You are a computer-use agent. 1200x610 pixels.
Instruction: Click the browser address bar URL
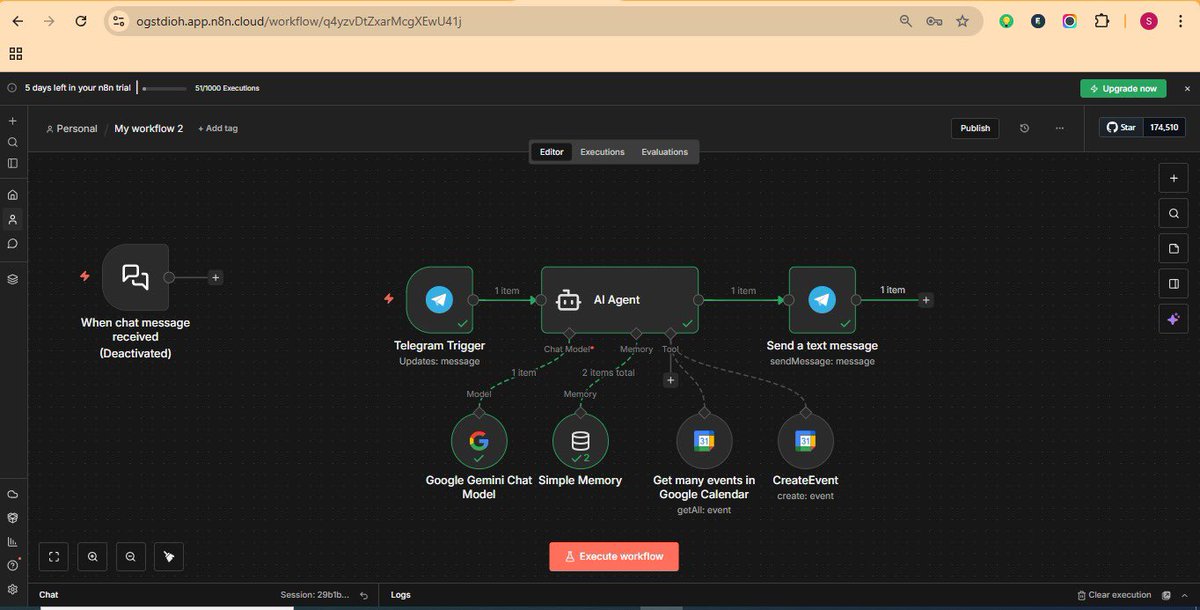pyautogui.click(x=299, y=21)
